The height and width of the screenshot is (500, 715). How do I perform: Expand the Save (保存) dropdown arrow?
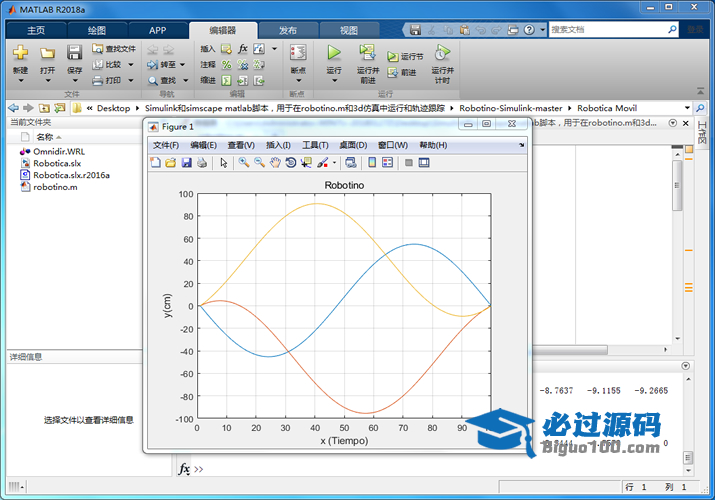click(75, 81)
